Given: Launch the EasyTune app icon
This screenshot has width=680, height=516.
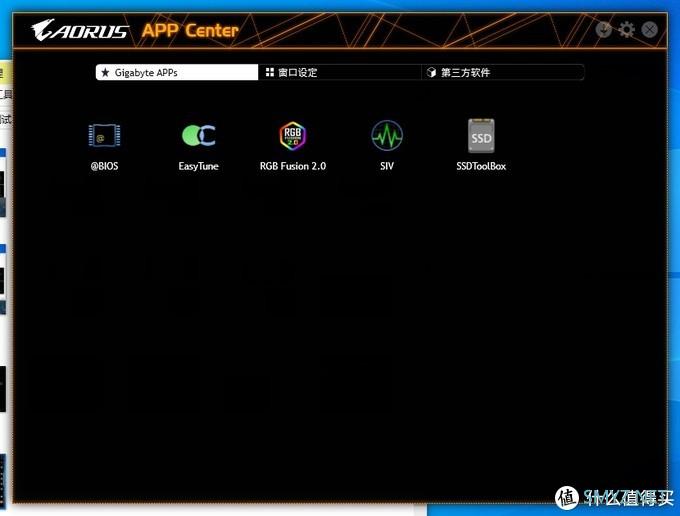Looking at the screenshot, I should [199, 135].
